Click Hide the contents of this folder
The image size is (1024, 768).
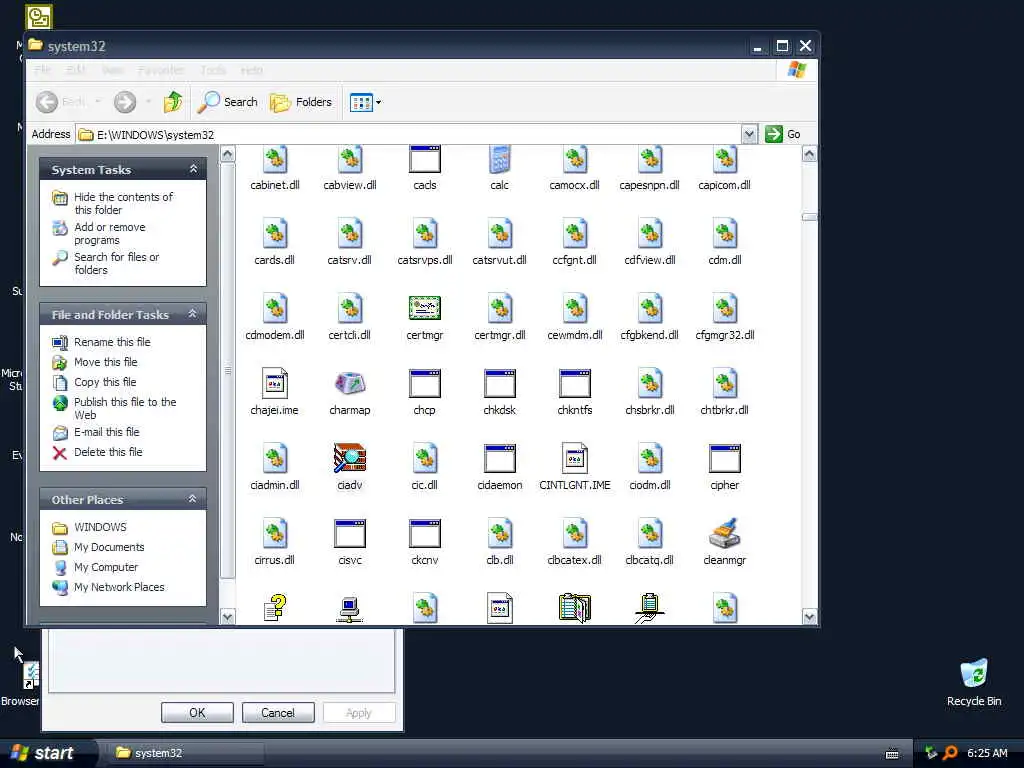click(123, 203)
